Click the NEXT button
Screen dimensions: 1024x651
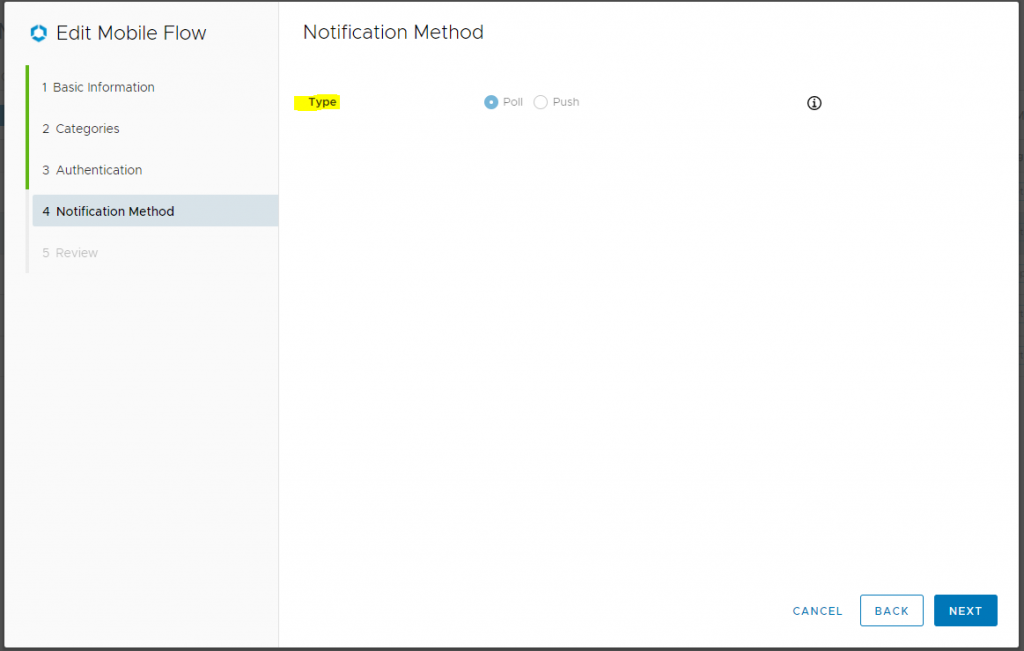pos(965,611)
